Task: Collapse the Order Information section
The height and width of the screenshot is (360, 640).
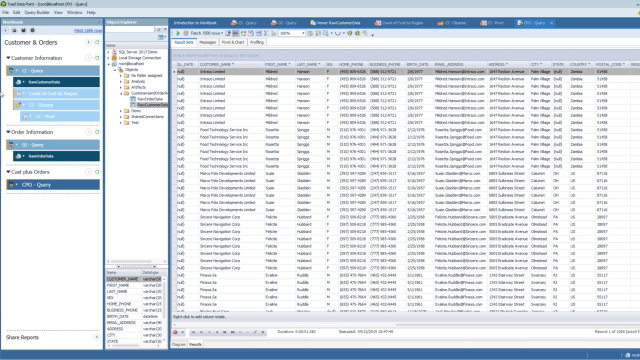Action: pos(8,132)
